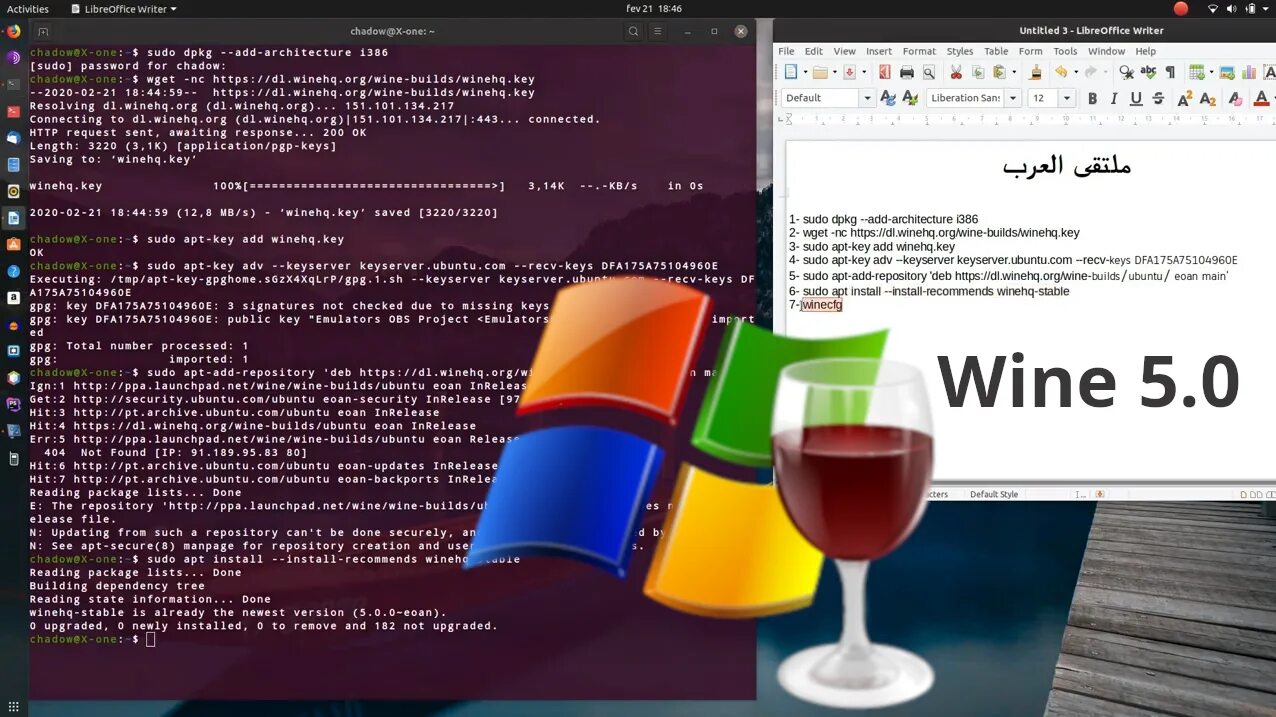Viewport: 1276px width, 717px height.
Task: Open the Insert menu in Writer
Action: point(879,51)
